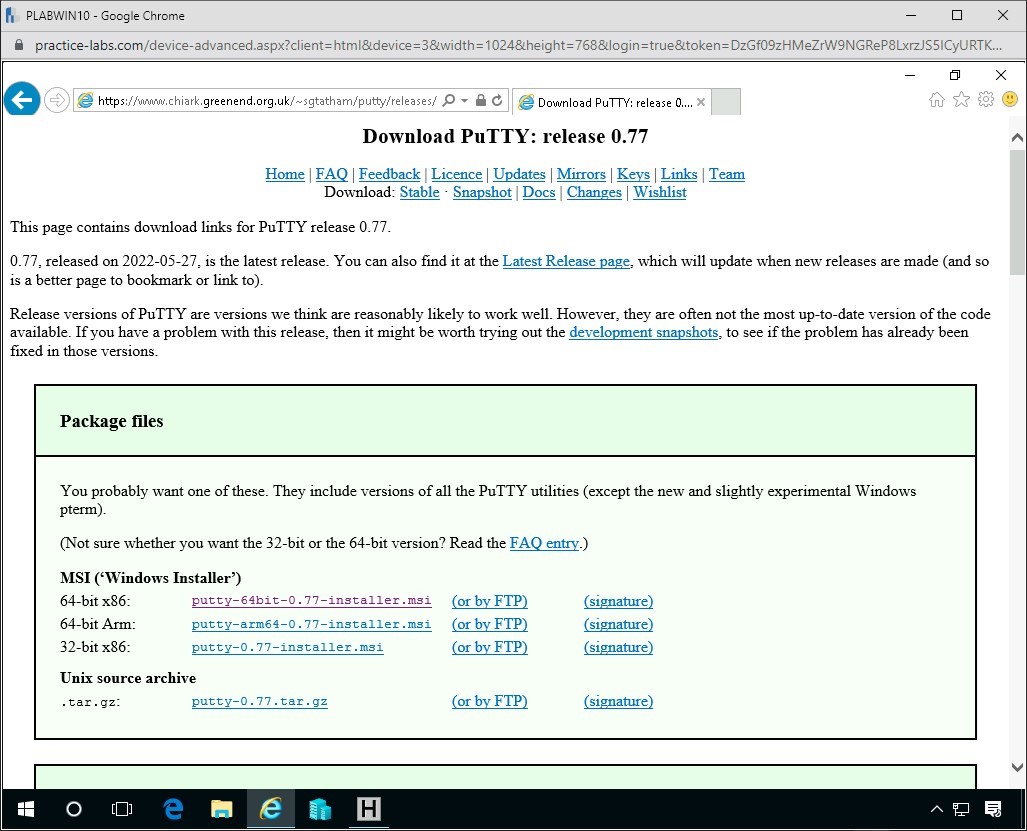
Task: Open the FAQ page link
Action: click(331, 174)
